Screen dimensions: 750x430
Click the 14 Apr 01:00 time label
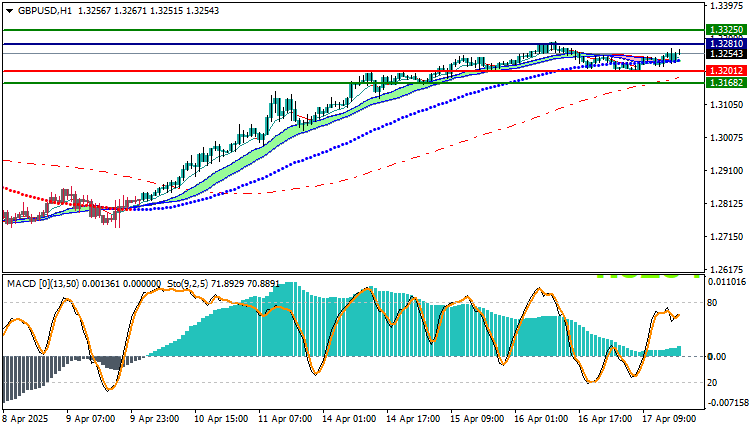[x=349, y=419]
